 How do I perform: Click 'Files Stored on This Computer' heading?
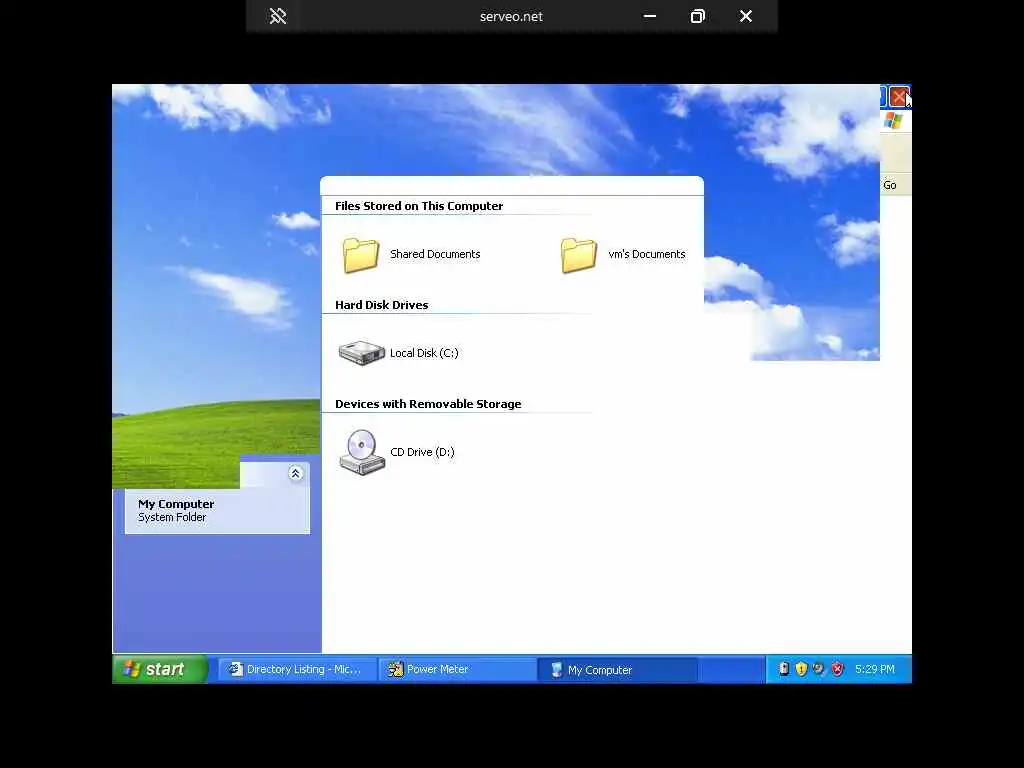click(x=419, y=206)
